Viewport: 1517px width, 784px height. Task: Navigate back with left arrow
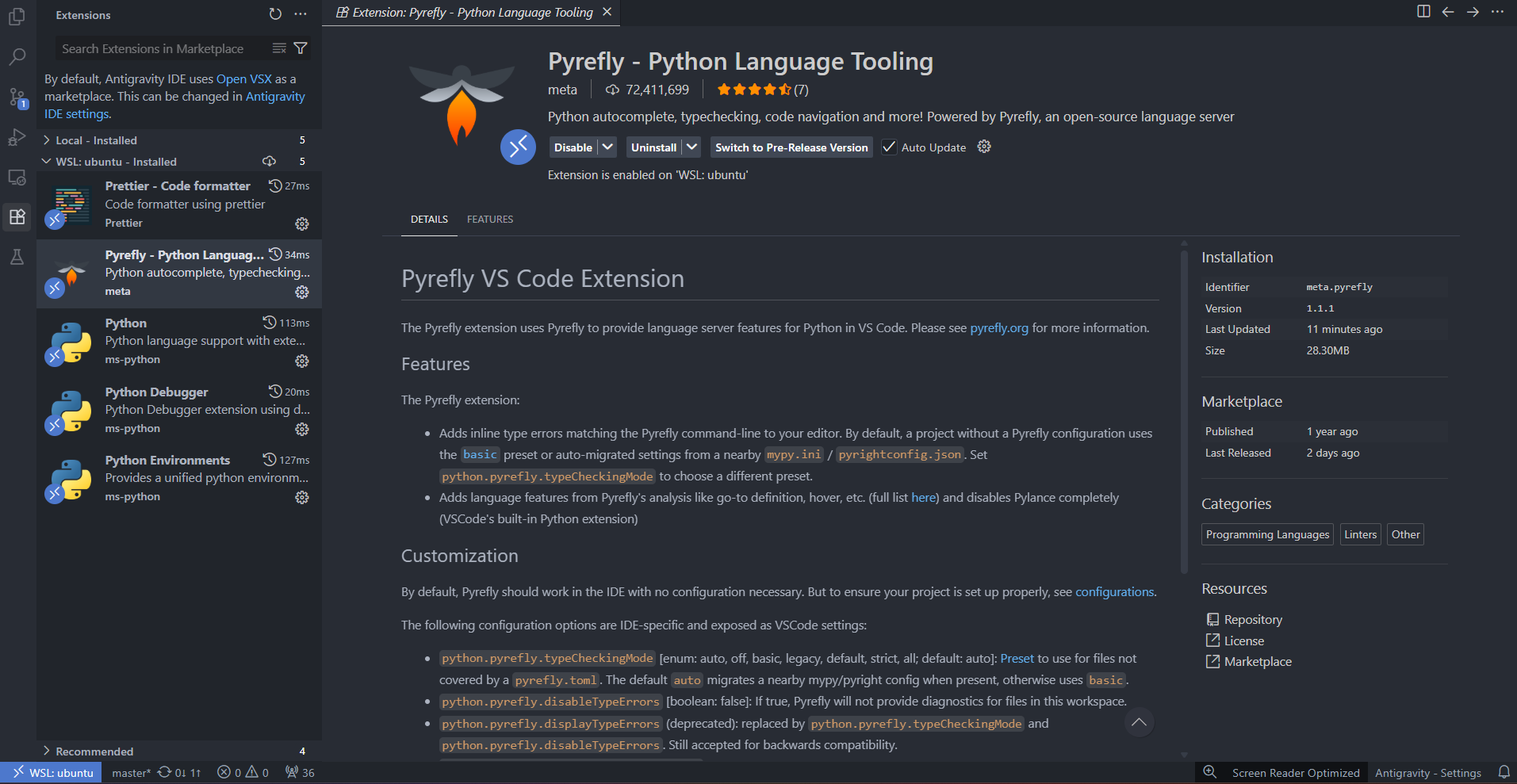(1448, 11)
